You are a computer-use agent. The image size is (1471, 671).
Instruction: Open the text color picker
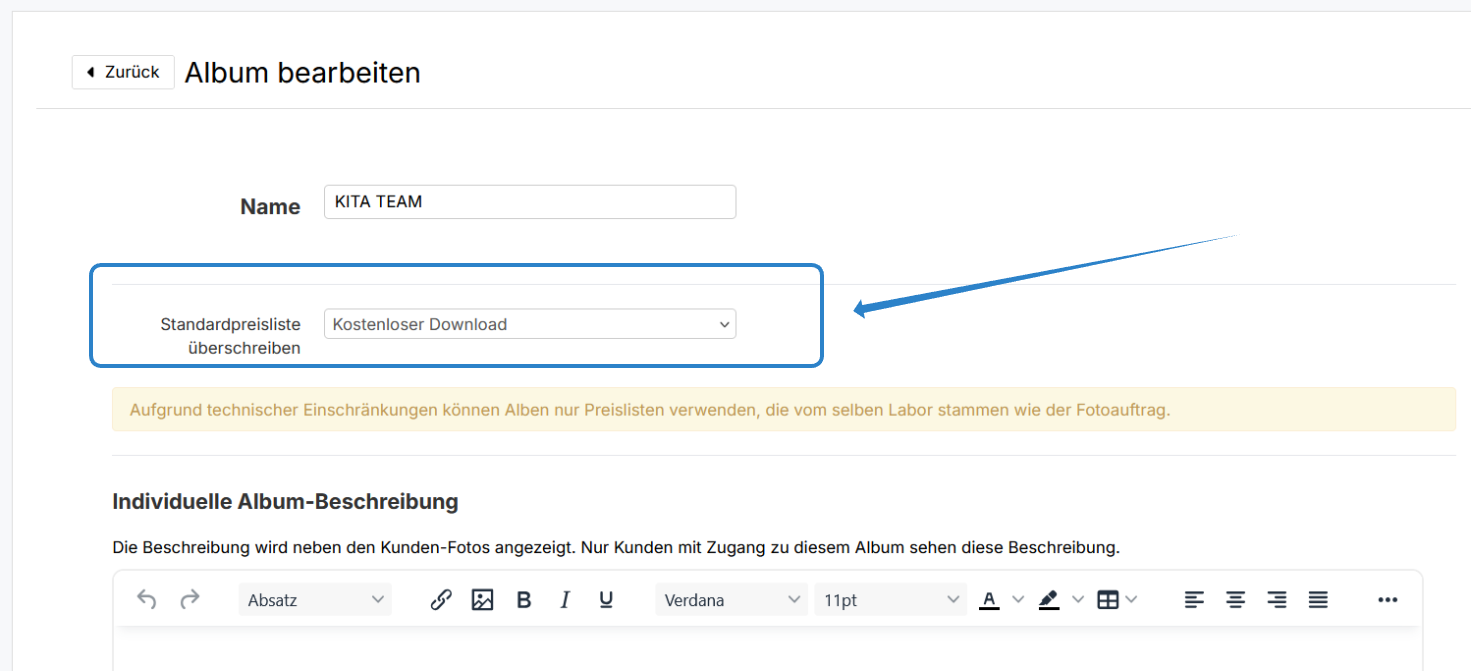987,599
